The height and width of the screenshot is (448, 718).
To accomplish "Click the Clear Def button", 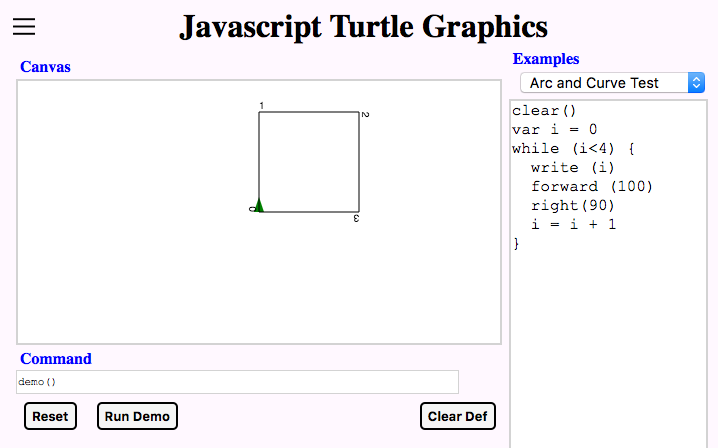I will [x=457, y=416].
